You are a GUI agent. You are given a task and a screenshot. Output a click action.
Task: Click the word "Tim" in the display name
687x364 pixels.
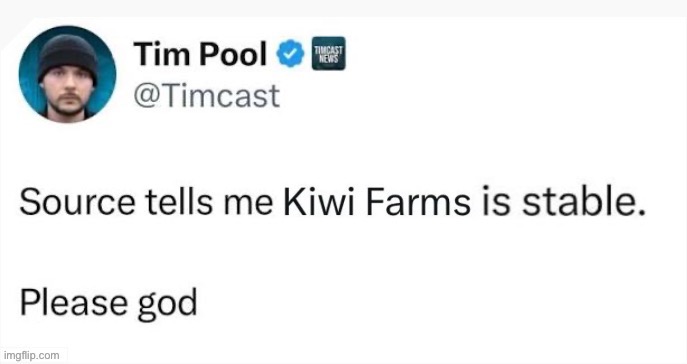click(x=161, y=54)
